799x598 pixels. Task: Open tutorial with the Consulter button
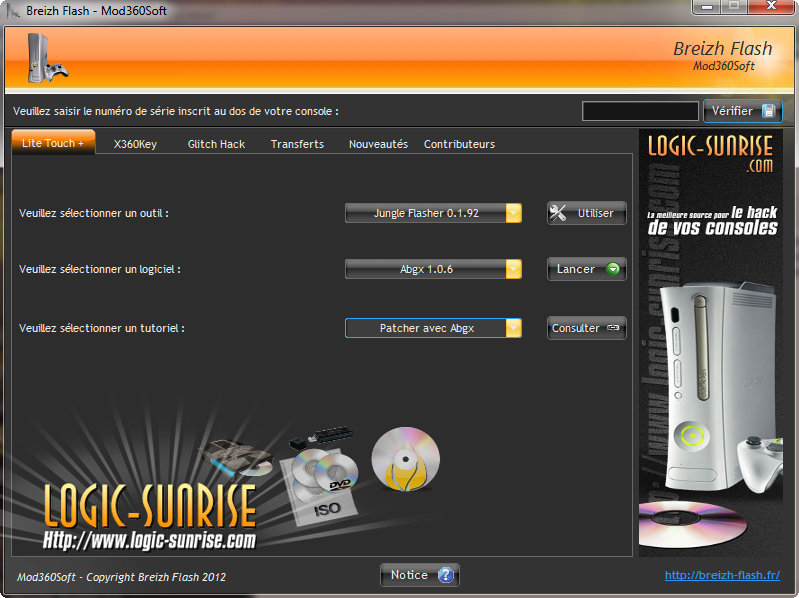pyautogui.click(x=587, y=328)
